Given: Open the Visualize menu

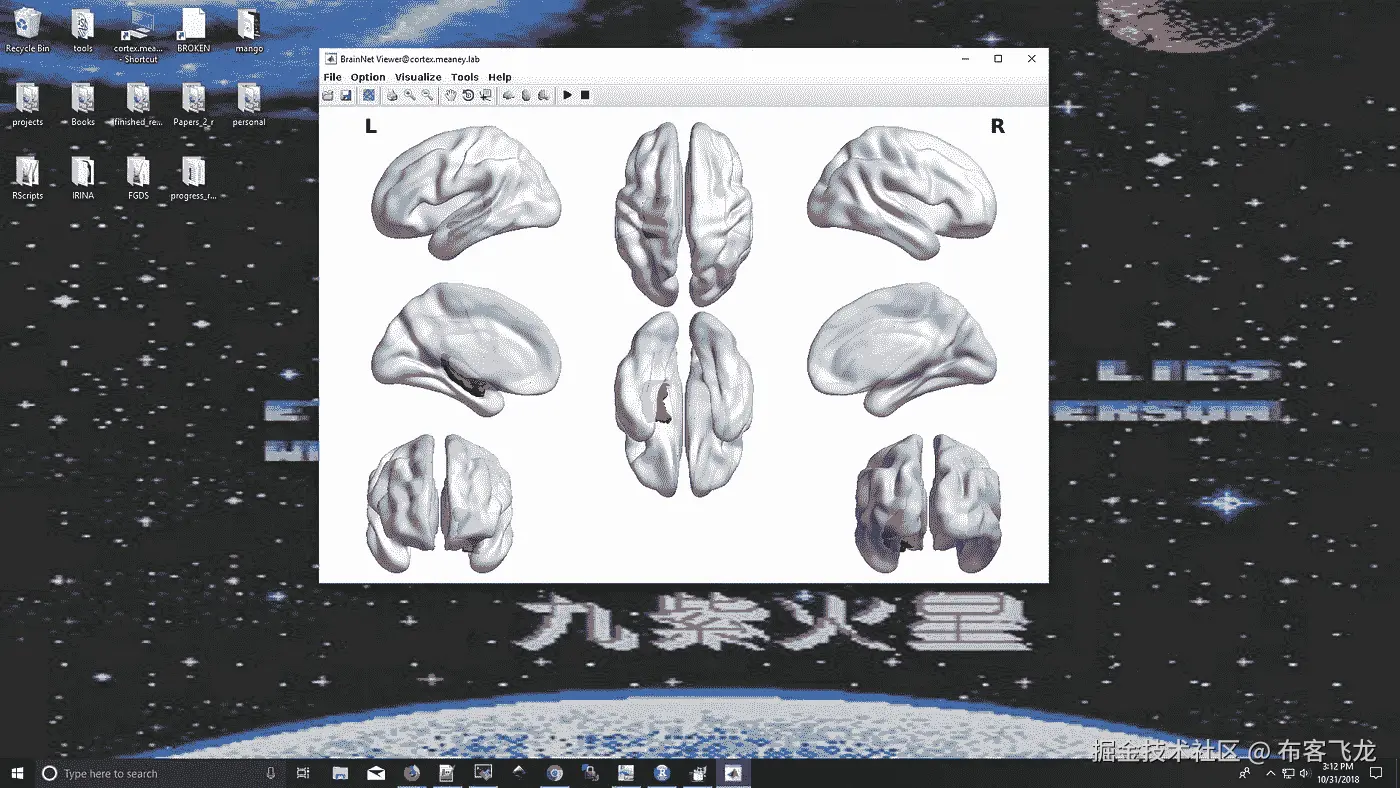Looking at the screenshot, I should [x=418, y=77].
